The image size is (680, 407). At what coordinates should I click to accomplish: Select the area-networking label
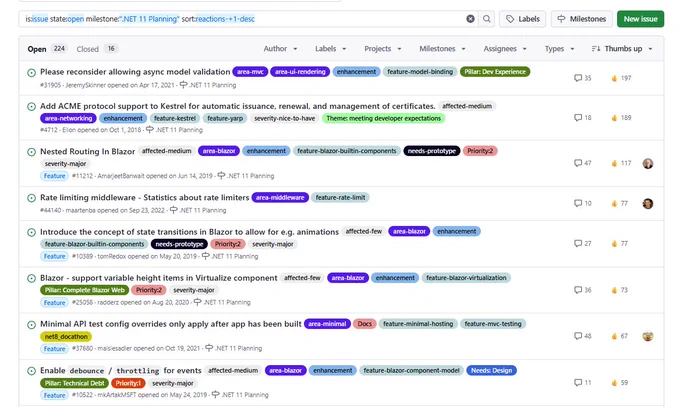tap(68, 118)
